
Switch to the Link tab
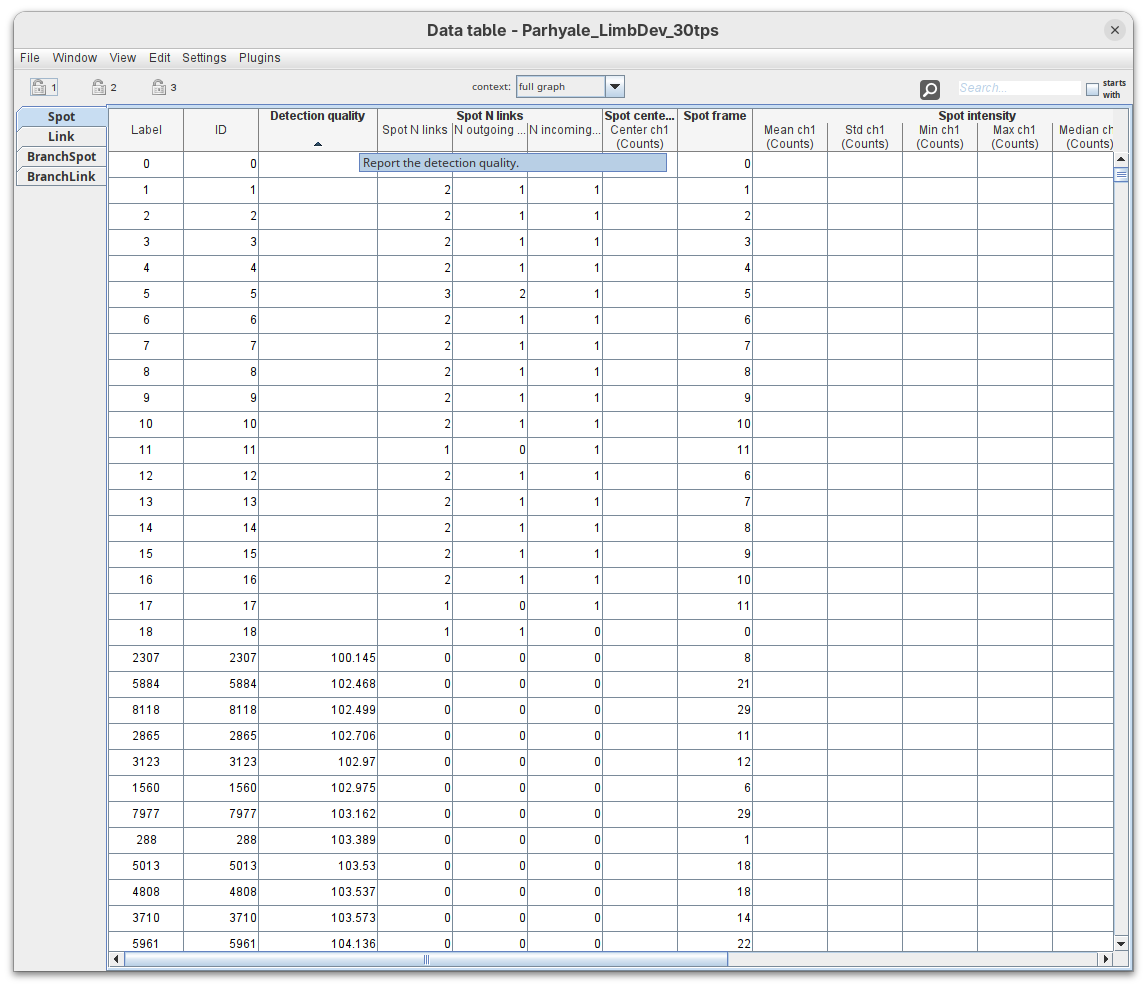pyautogui.click(x=62, y=137)
